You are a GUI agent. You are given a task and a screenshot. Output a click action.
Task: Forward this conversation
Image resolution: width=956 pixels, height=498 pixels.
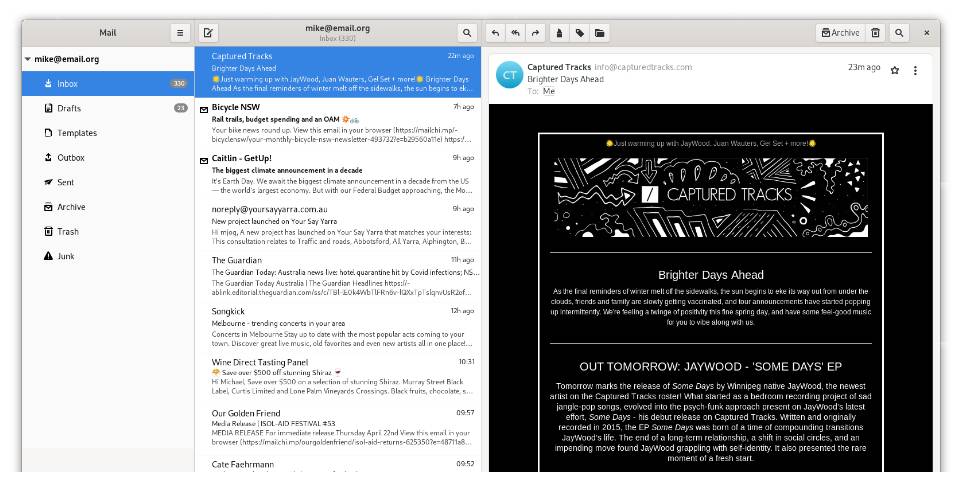[x=535, y=33]
